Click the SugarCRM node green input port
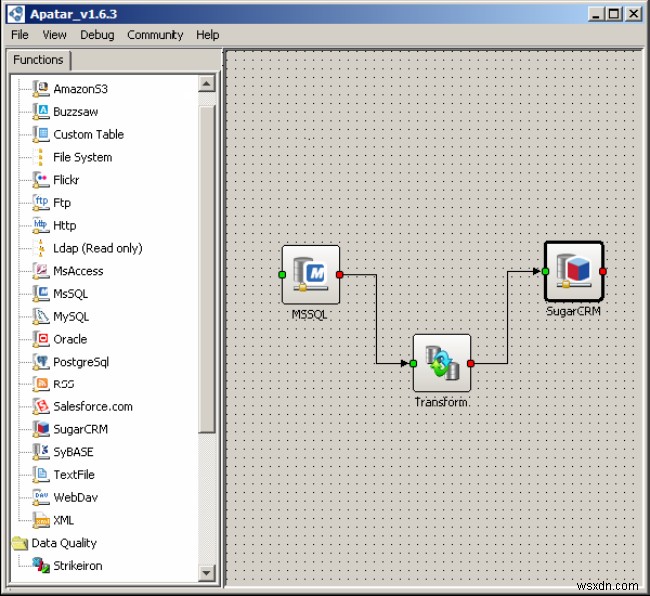The image size is (650, 596). click(546, 271)
